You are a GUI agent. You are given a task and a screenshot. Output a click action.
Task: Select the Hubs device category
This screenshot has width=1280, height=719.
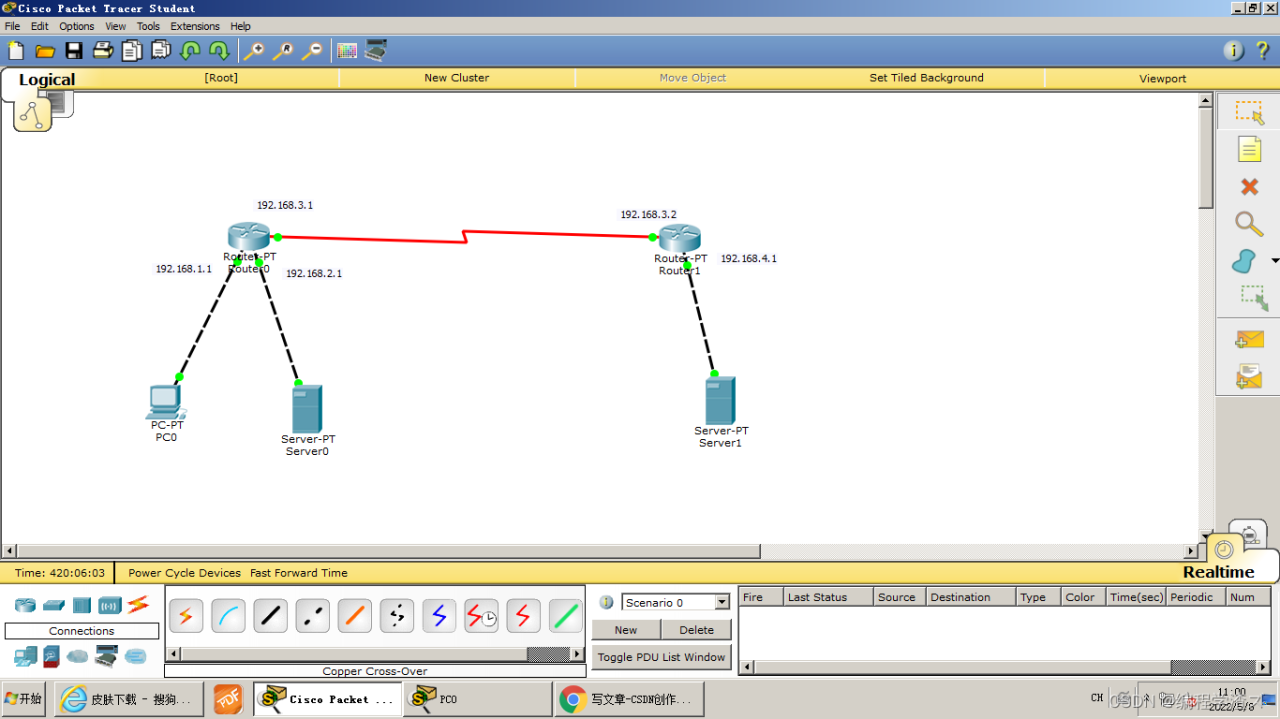[x=82, y=605]
